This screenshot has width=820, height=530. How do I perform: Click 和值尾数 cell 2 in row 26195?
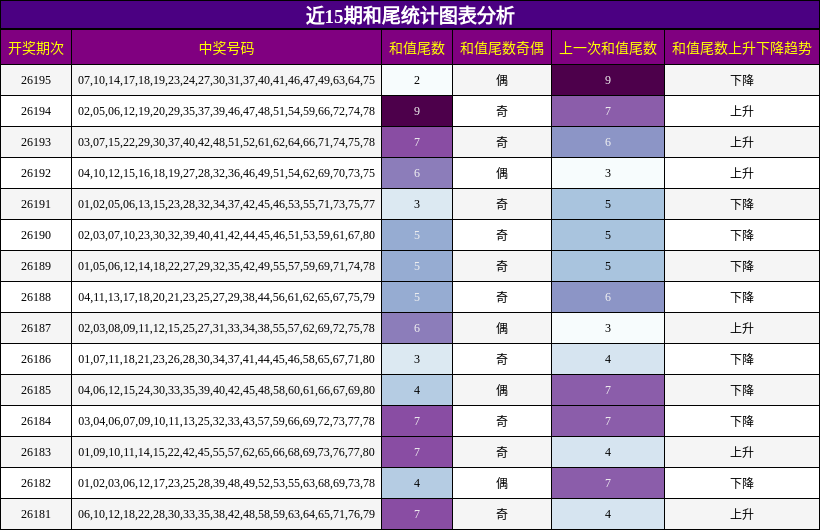(x=417, y=80)
